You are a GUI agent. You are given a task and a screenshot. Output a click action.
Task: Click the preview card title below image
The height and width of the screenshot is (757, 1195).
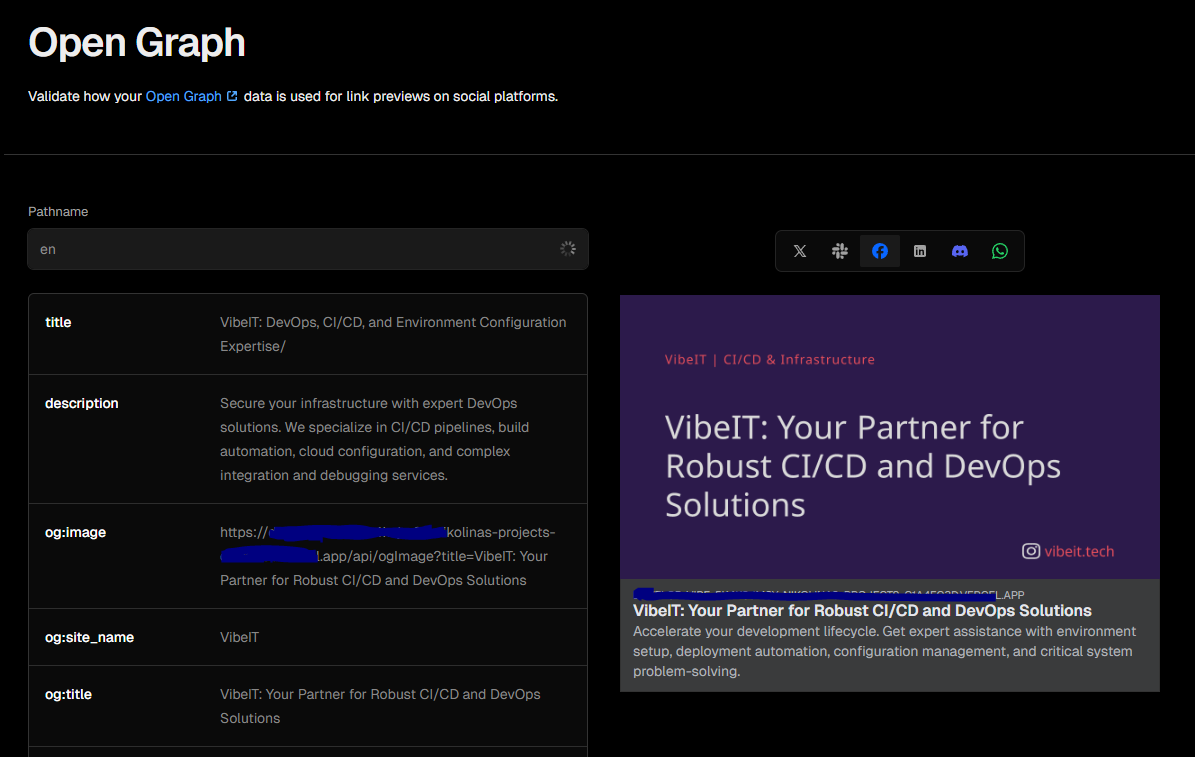(x=862, y=611)
